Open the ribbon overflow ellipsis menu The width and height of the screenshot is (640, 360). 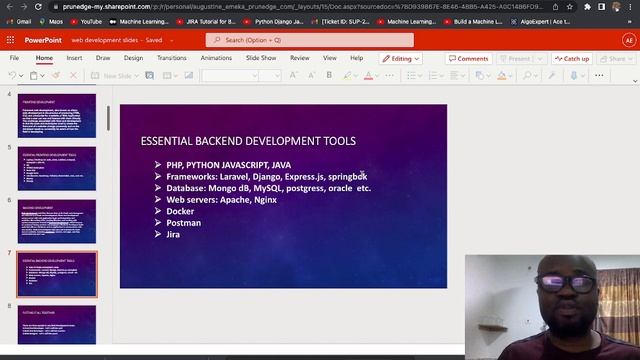point(599,76)
